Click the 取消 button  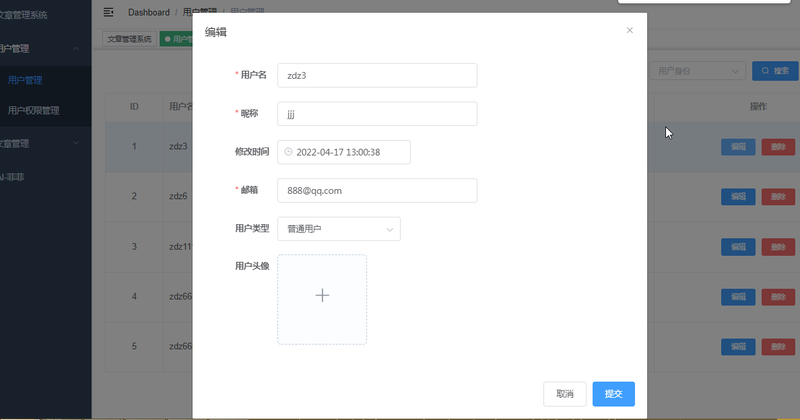pyautogui.click(x=565, y=394)
